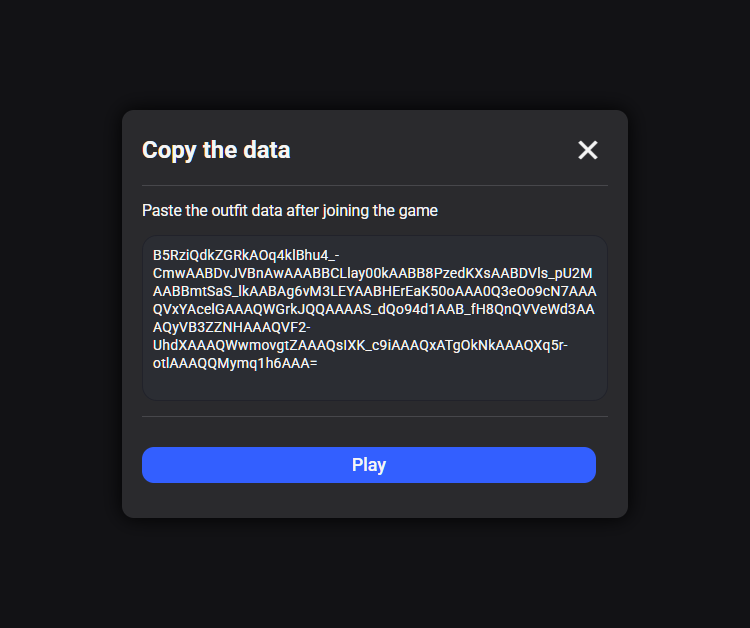This screenshot has width=750, height=628.
Task: Click the divider line above Play
Action: tap(375, 417)
